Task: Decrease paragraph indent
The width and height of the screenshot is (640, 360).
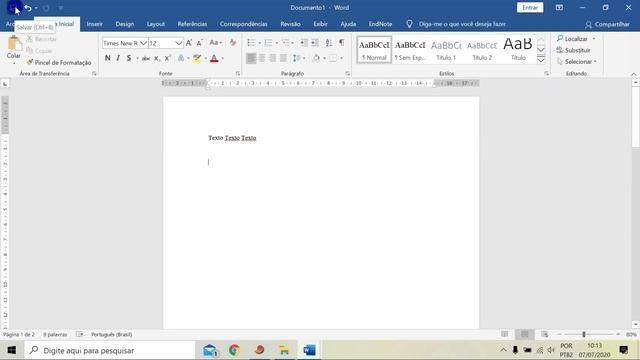Action: [304, 43]
